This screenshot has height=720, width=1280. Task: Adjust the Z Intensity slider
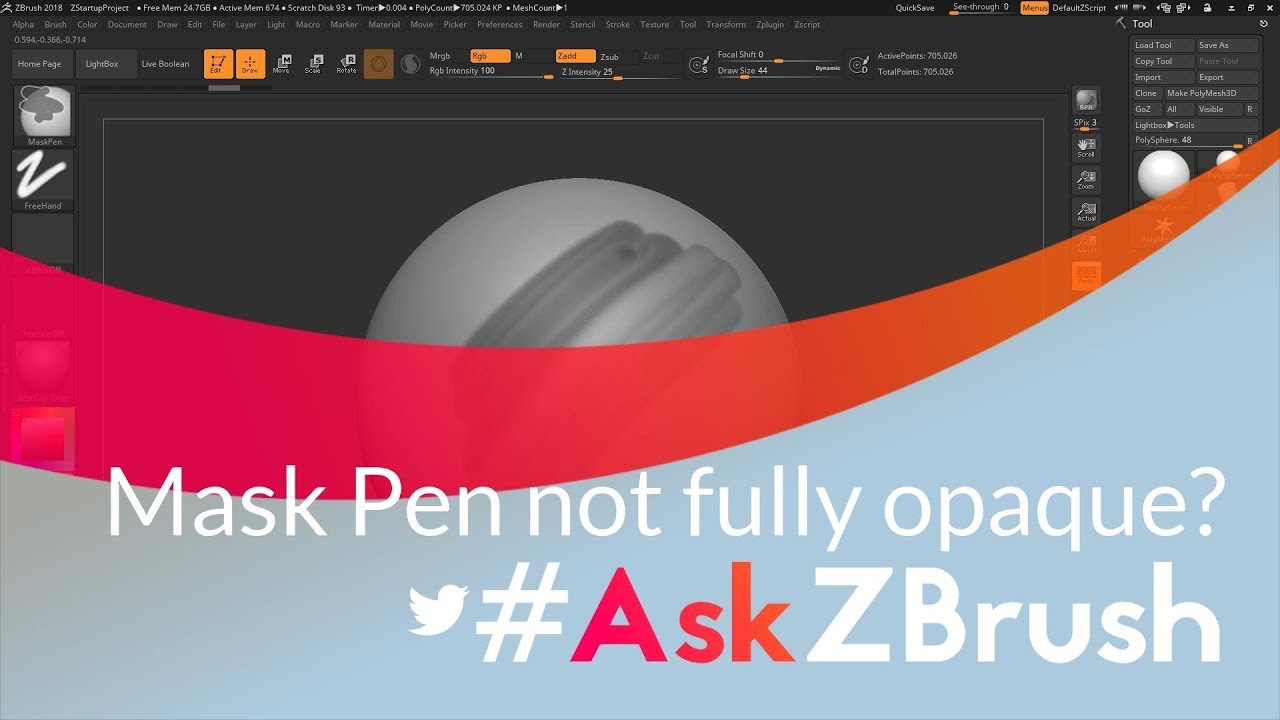click(618, 72)
